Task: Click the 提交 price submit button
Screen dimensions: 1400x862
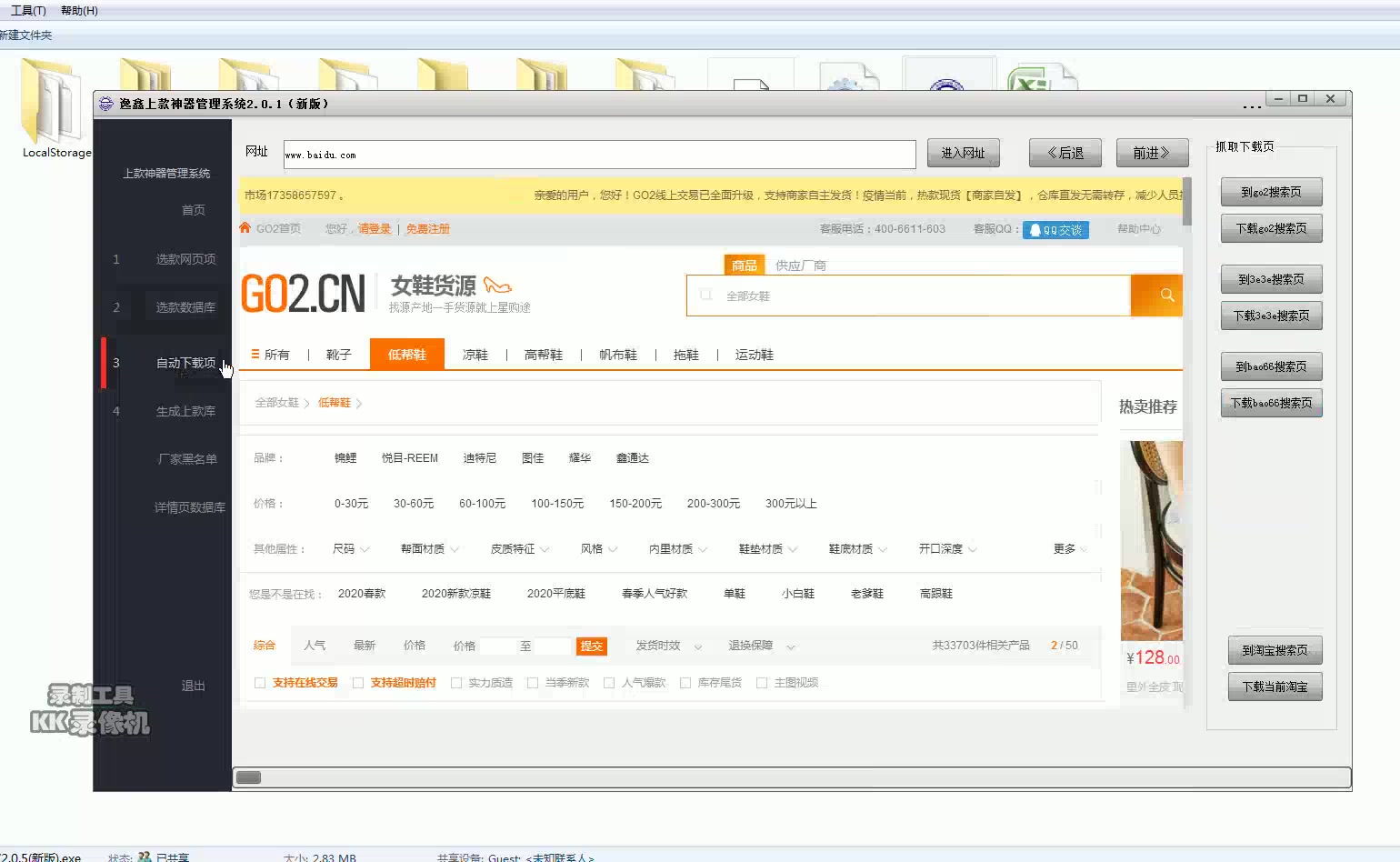Action: 592,646
